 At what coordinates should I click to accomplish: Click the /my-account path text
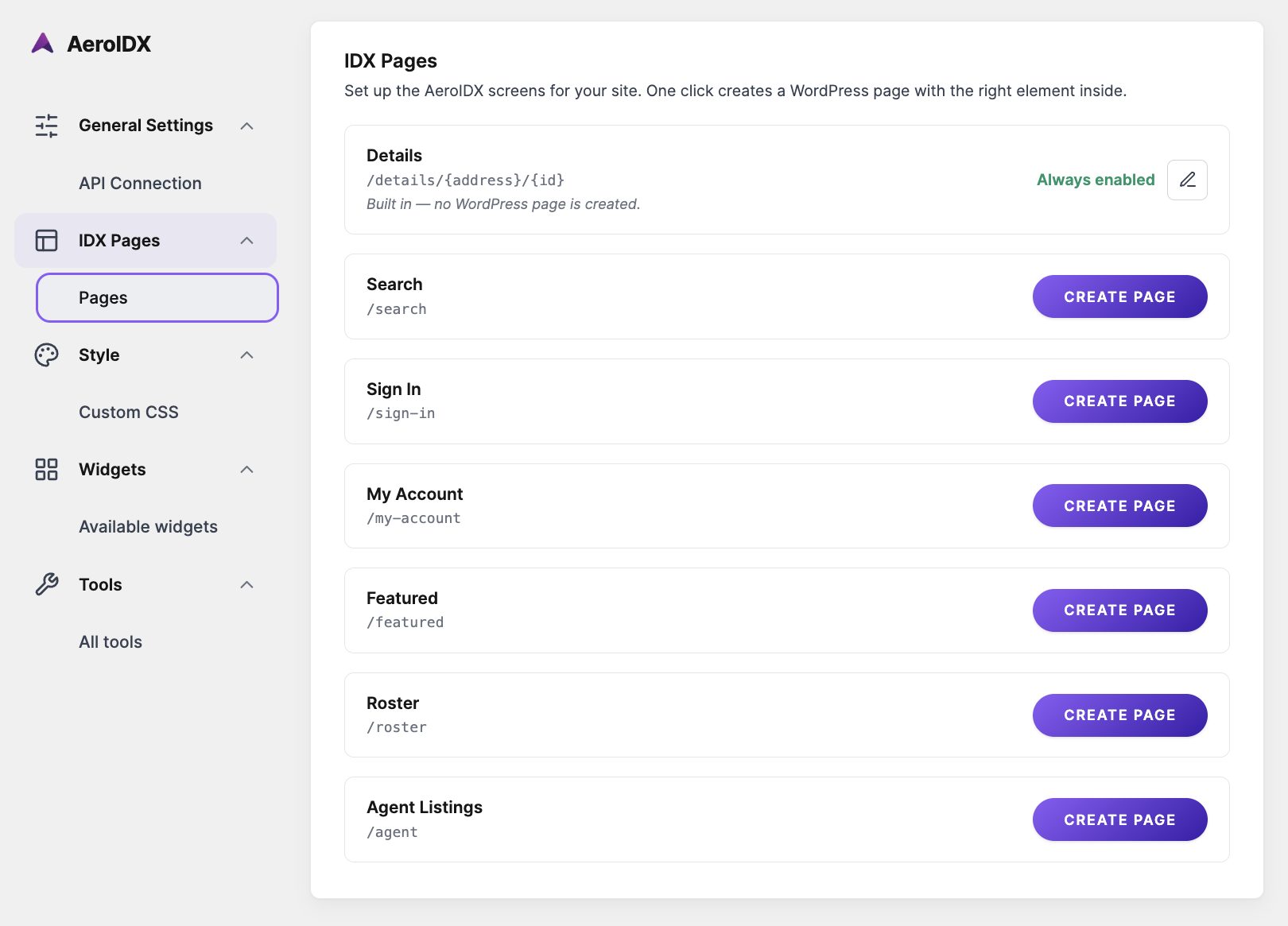(x=413, y=518)
